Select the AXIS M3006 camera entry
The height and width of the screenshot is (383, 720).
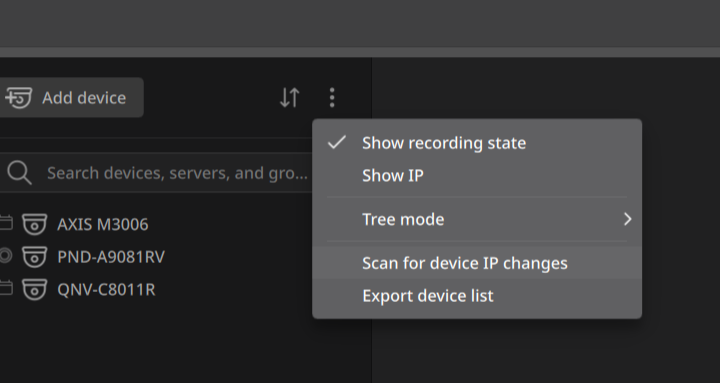102,224
